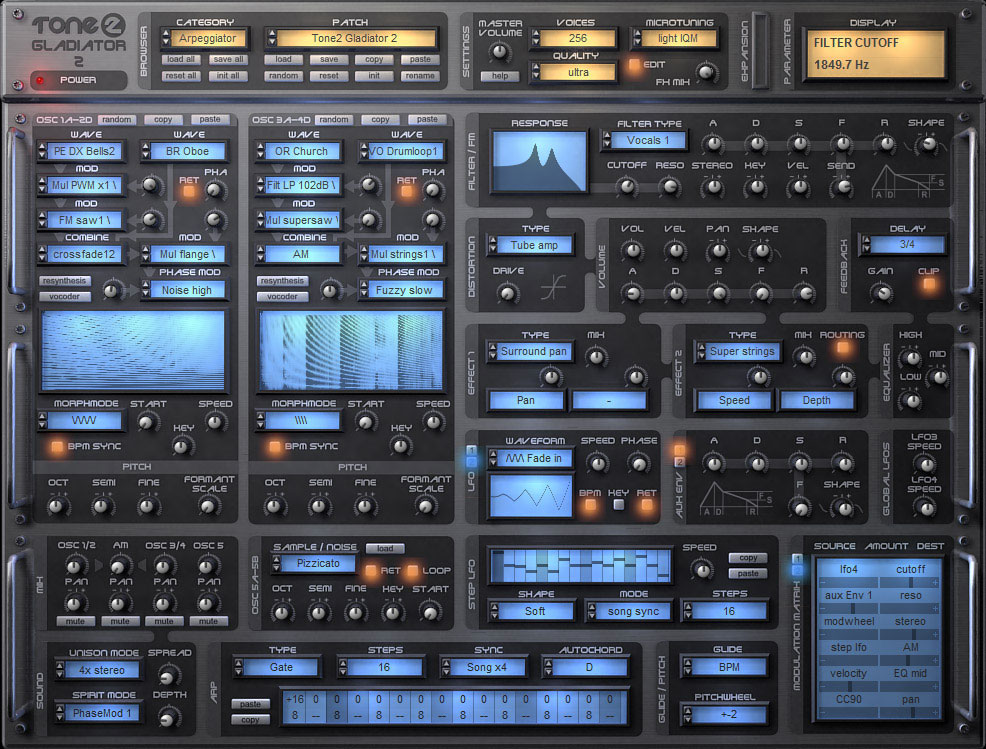This screenshot has height=749, width=986.
Task: Click the distortion curve icon beside Drive
Action: [x=553, y=289]
